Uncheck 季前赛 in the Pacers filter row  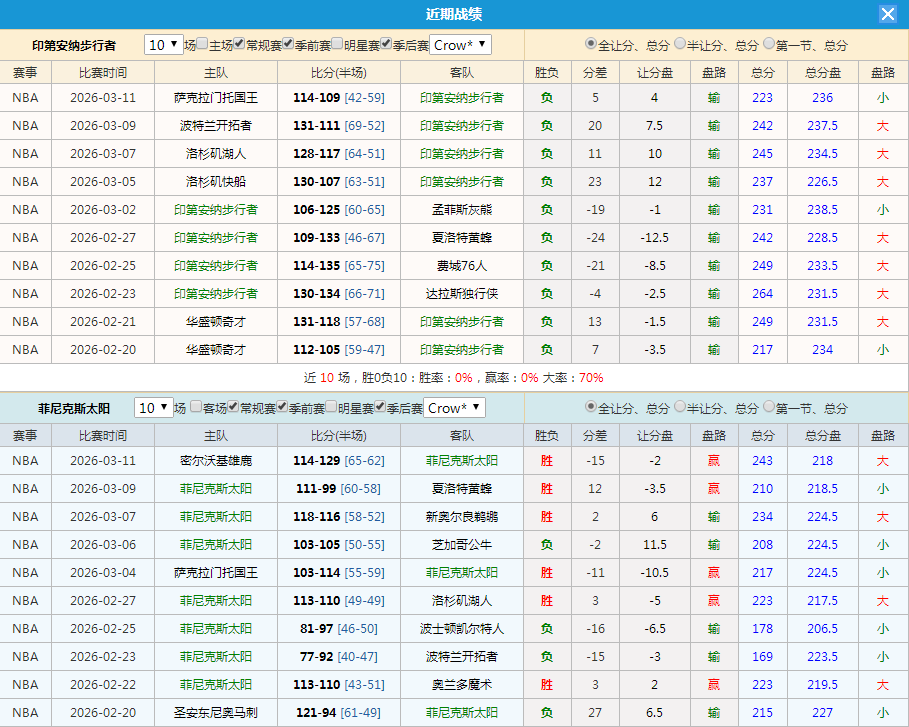point(286,45)
